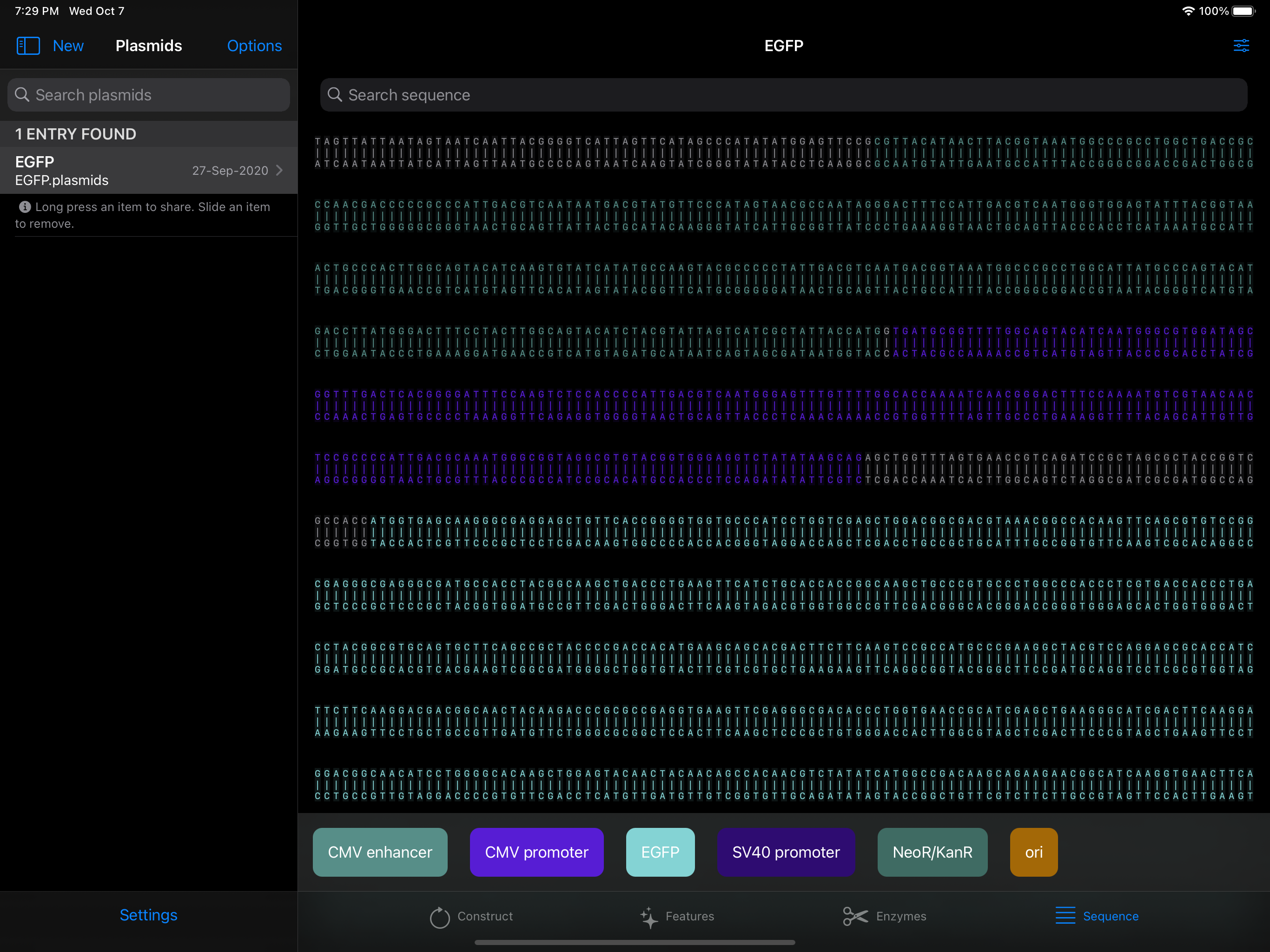The width and height of the screenshot is (1270, 952).
Task: Click the Enzymes scissors icon
Action: coord(855,916)
